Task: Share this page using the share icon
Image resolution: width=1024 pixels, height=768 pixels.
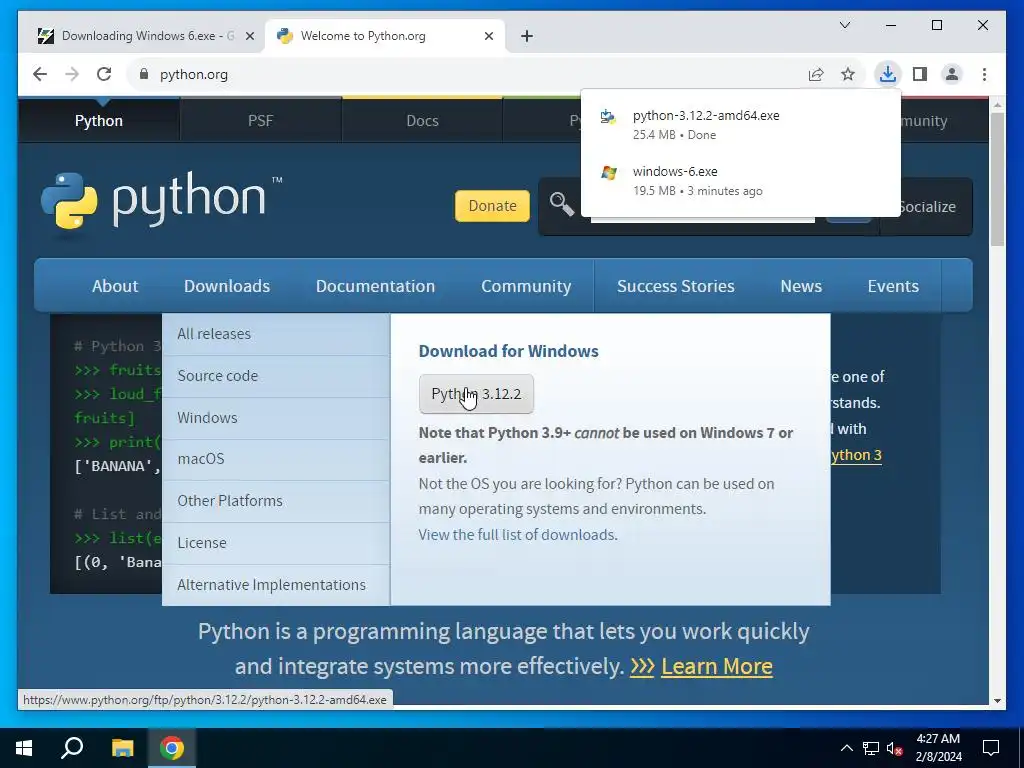Action: (816, 74)
